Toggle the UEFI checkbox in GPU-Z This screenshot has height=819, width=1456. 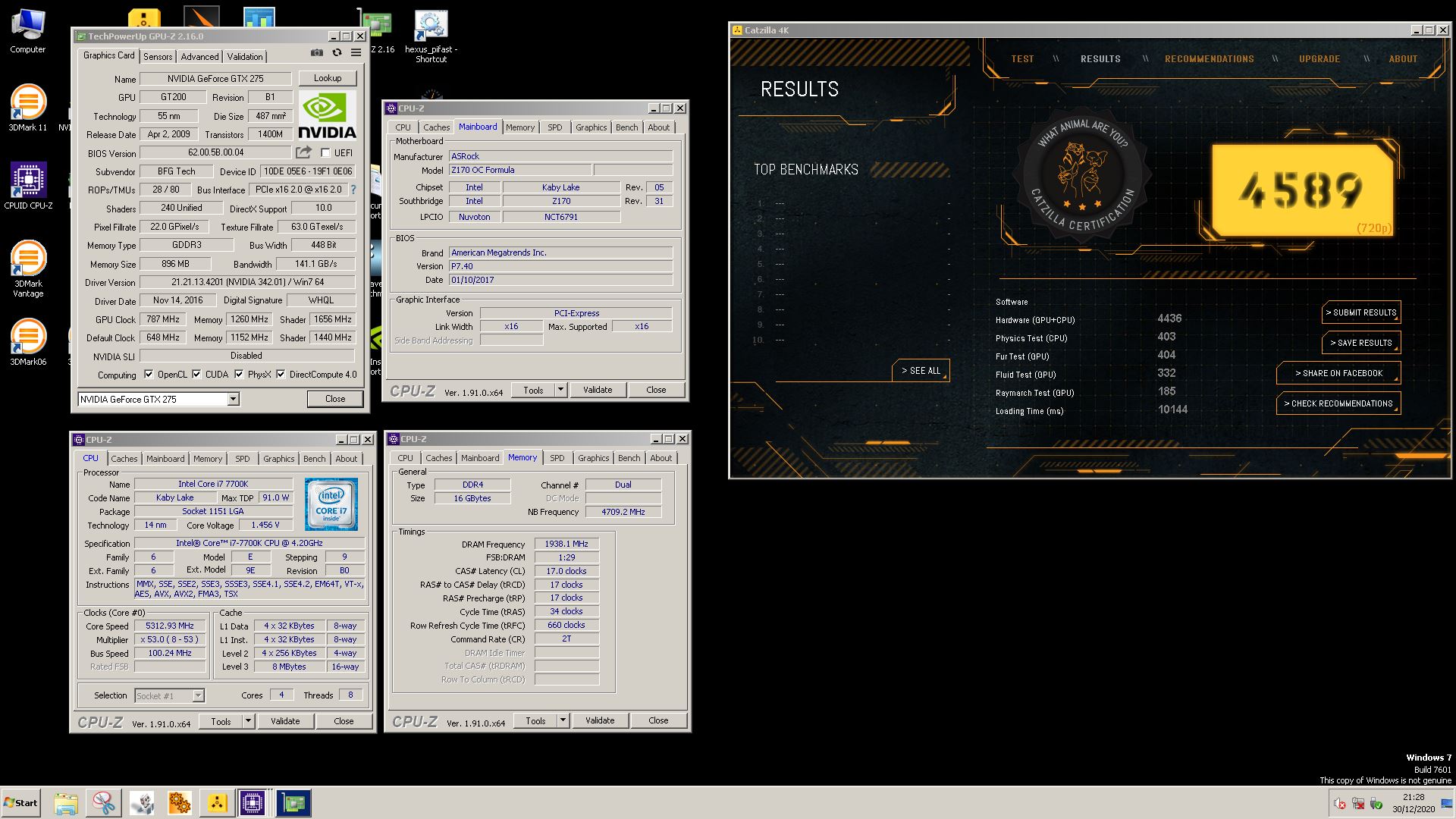pyautogui.click(x=325, y=153)
